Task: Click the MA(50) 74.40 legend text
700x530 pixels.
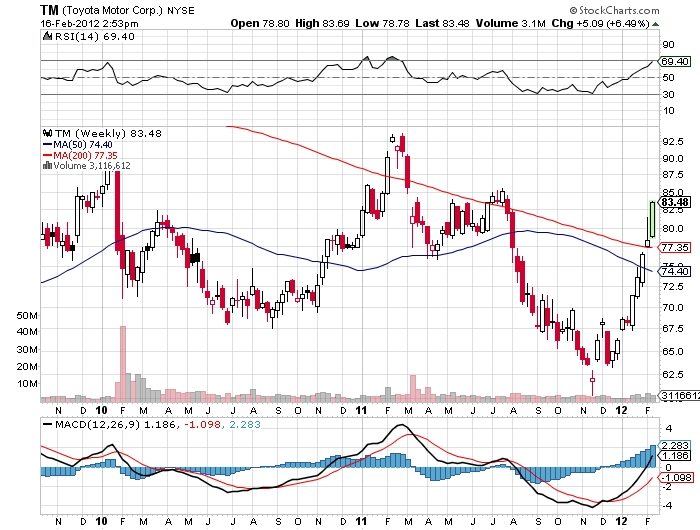Action: (x=83, y=145)
